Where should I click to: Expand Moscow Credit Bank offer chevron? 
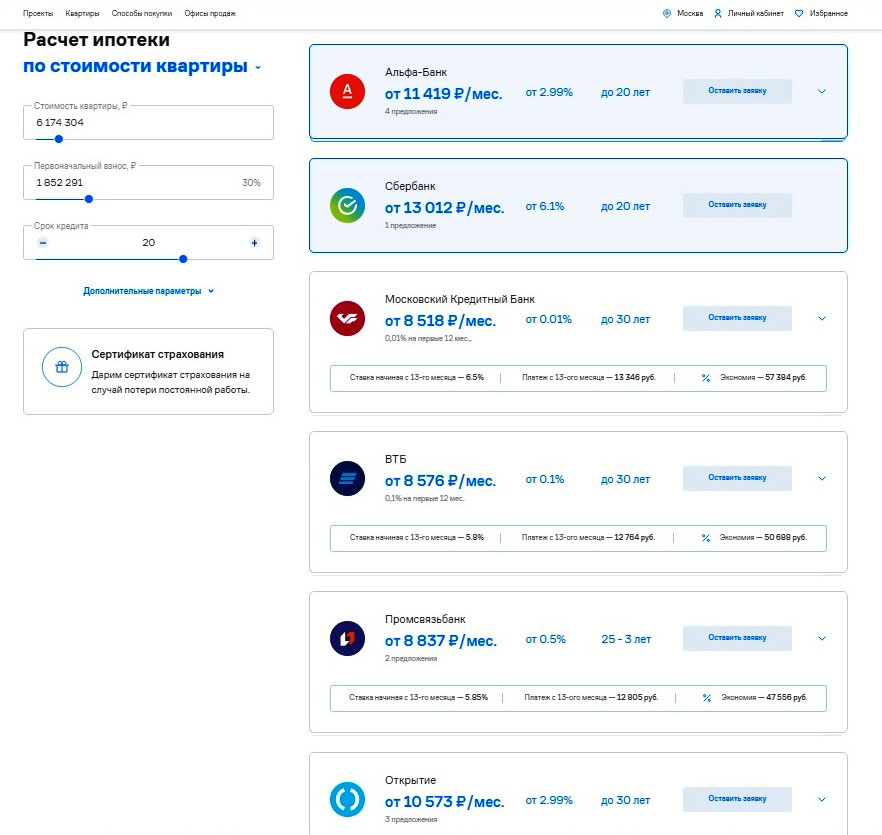click(822, 318)
